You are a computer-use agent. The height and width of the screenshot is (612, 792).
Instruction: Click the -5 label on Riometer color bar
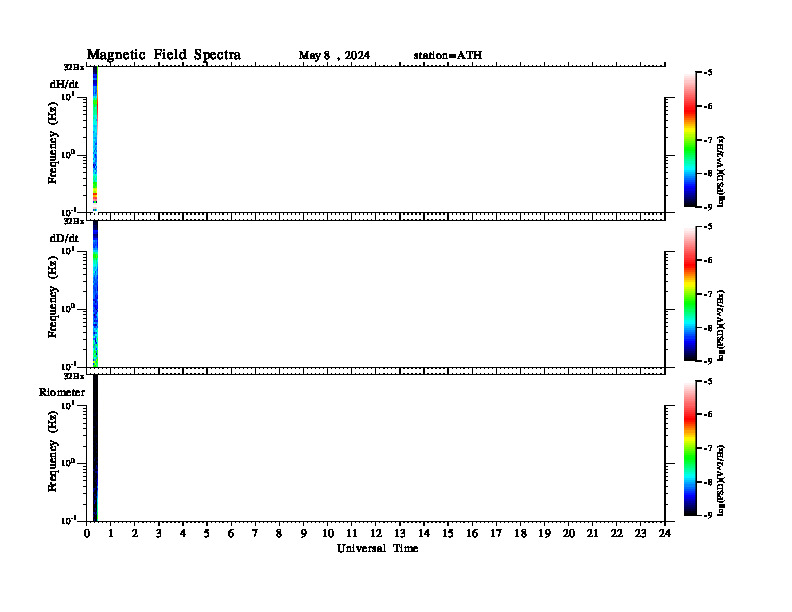tap(708, 382)
